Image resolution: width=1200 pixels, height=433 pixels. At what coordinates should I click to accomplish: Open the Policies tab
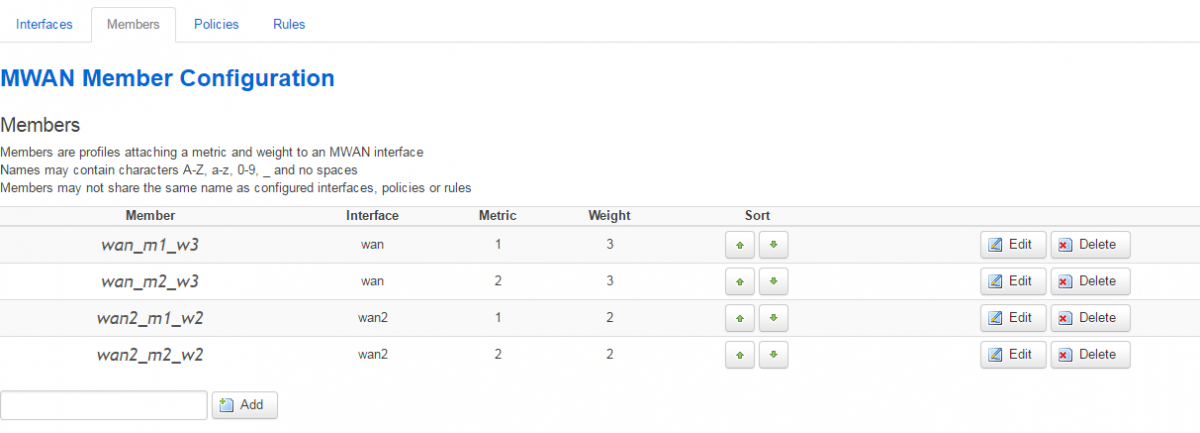click(x=216, y=24)
